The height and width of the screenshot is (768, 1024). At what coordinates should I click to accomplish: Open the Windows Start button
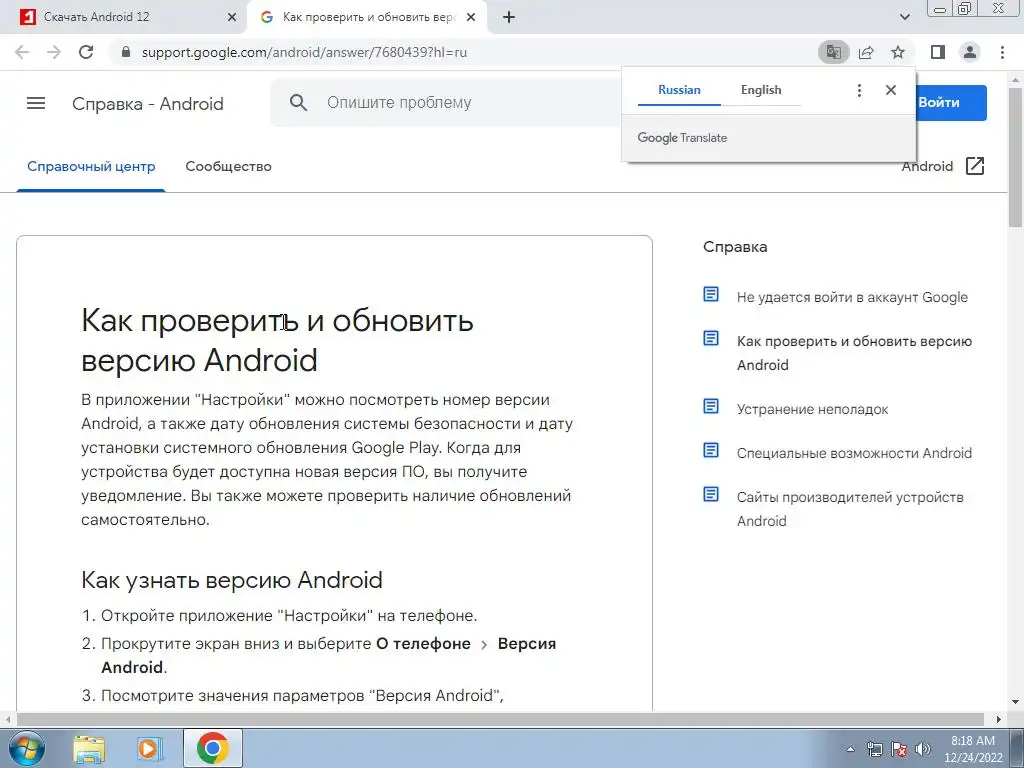click(26, 748)
